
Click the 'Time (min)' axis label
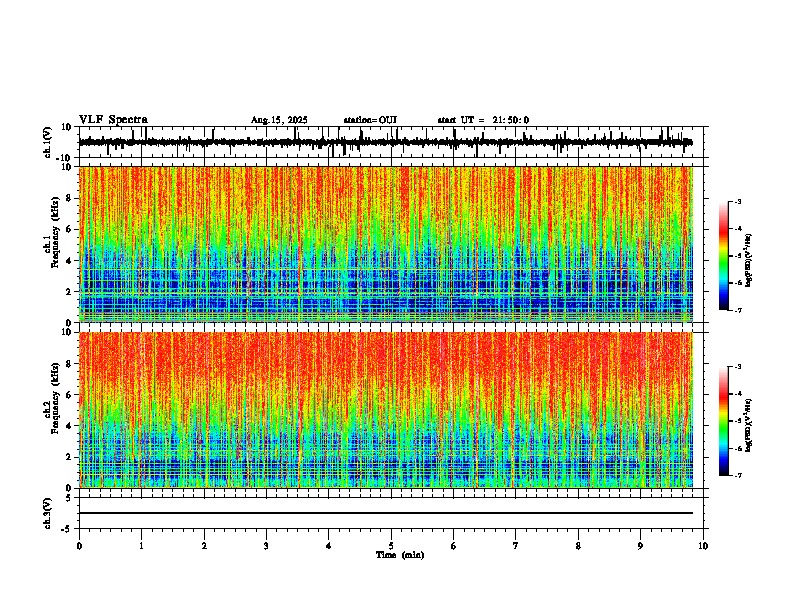tap(400, 555)
